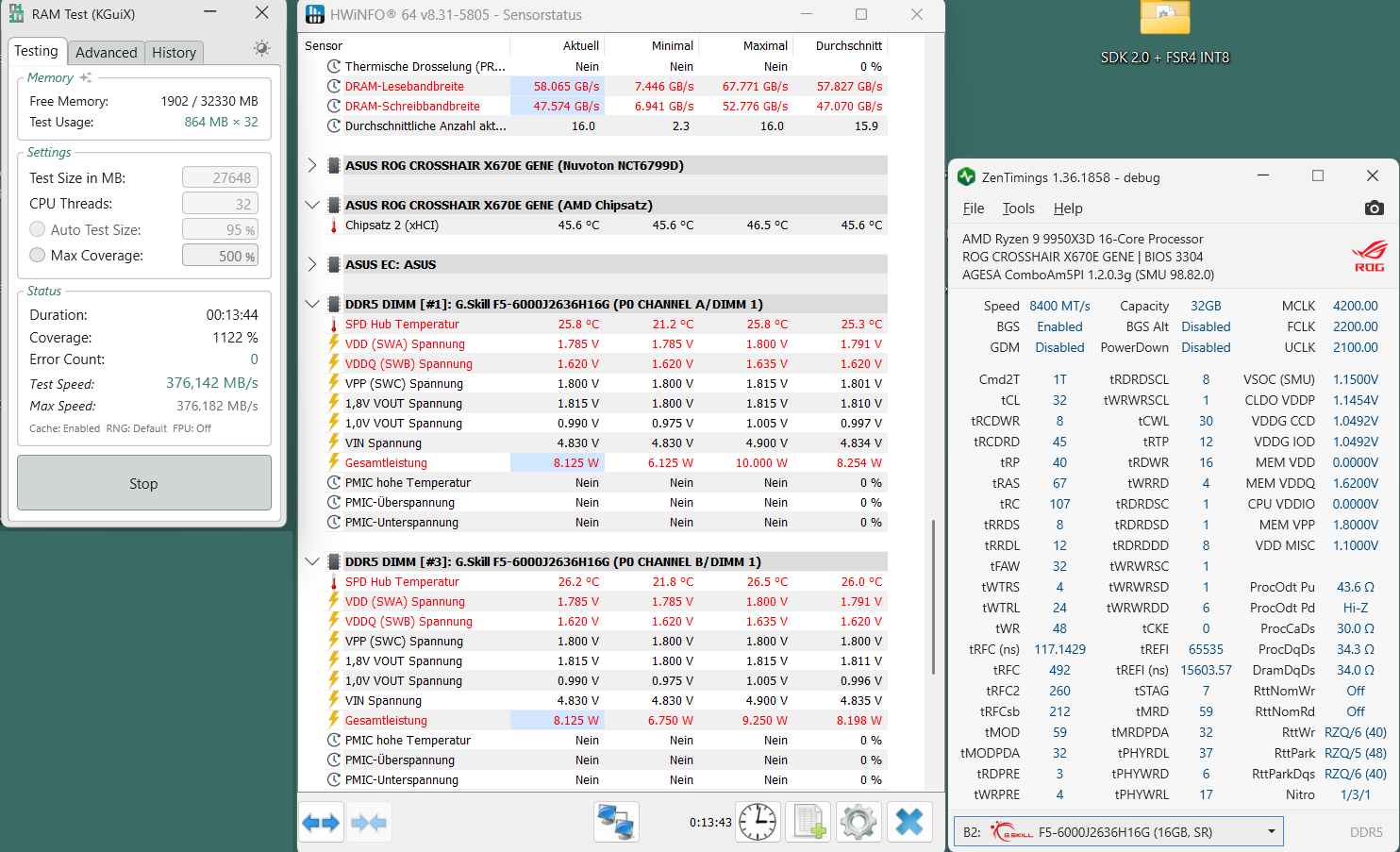The image size is (1400, 852).
Task: Click the clock icon beside Durchschnittliche Anzahl akt...
Action: click(334, 125)
